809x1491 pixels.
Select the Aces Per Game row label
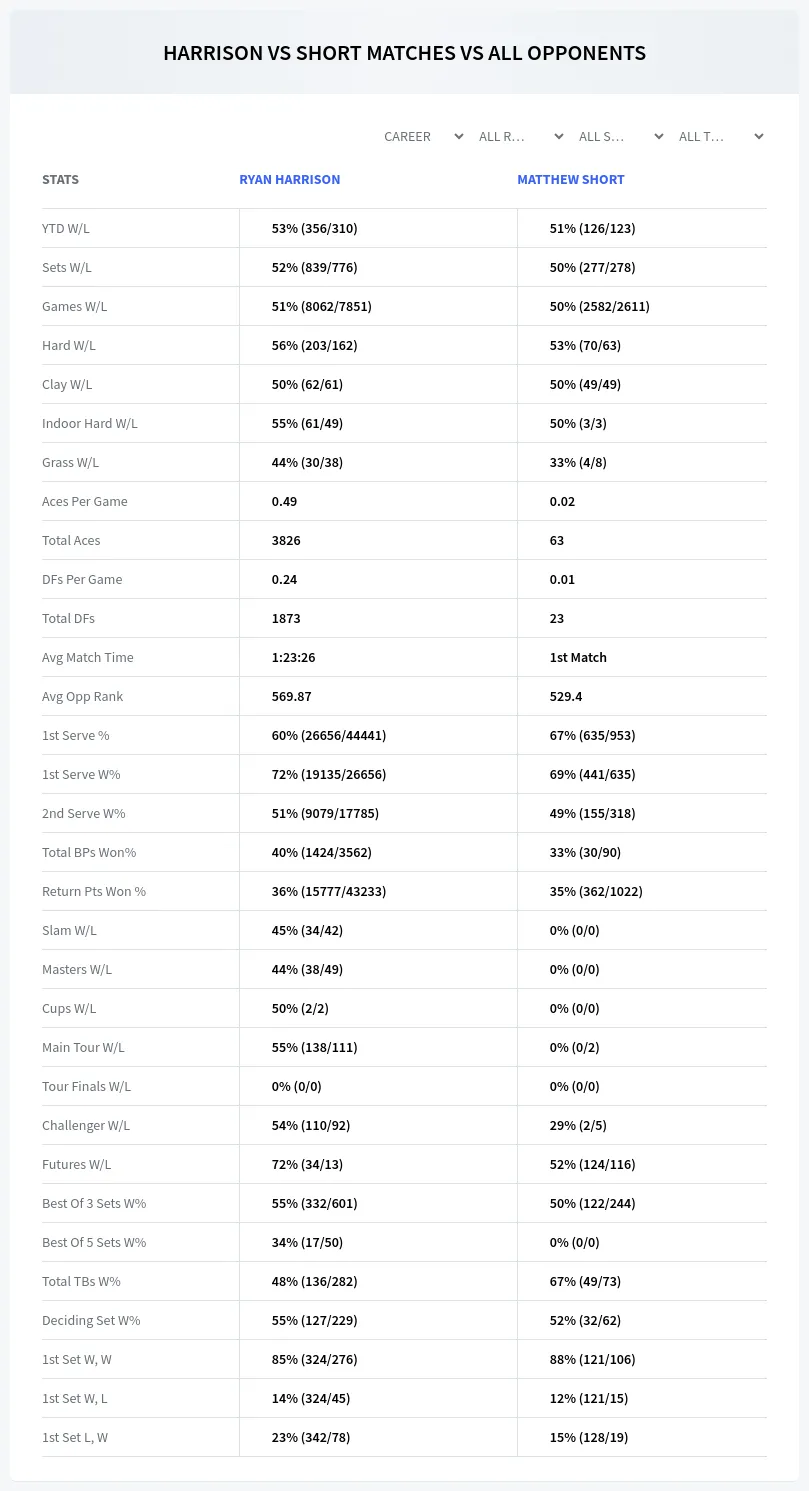(85, 501)
